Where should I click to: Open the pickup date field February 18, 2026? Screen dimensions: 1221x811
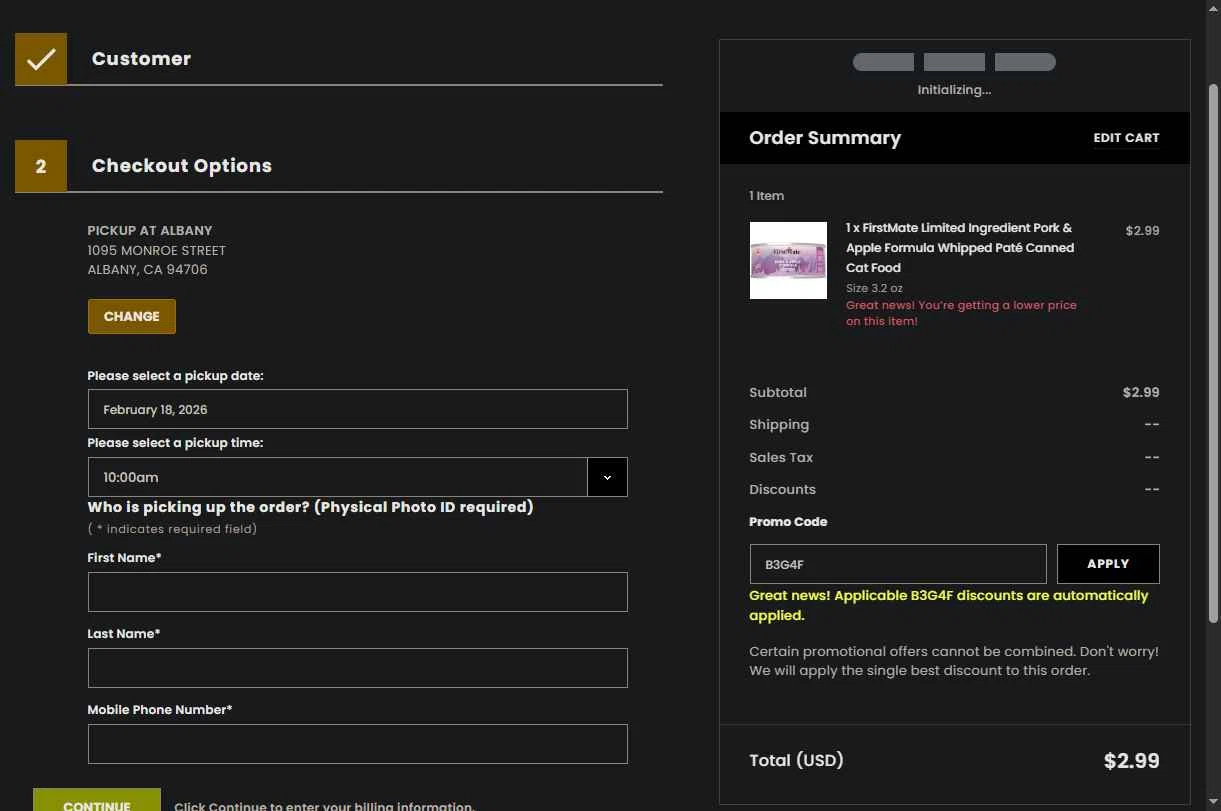(358, 409)
